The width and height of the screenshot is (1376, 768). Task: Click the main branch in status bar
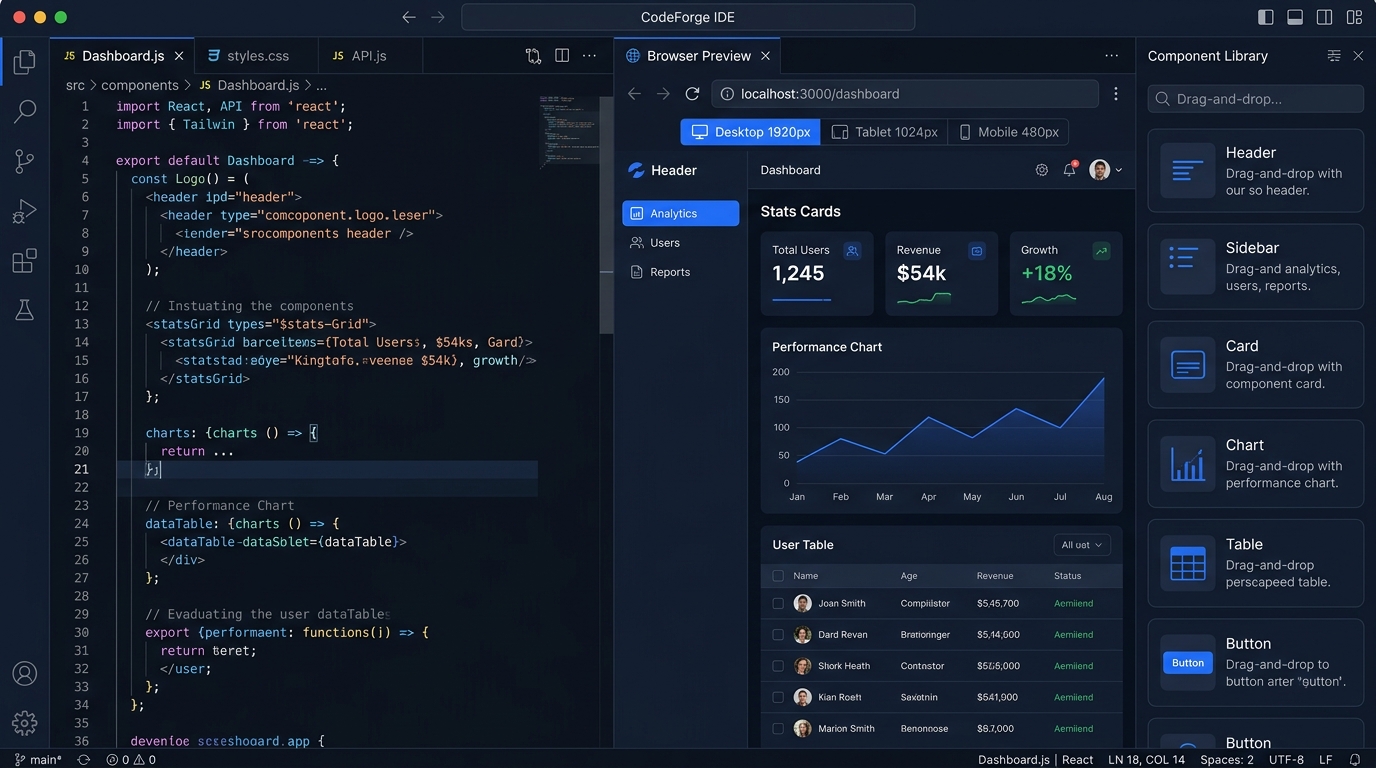pos(38,760)
